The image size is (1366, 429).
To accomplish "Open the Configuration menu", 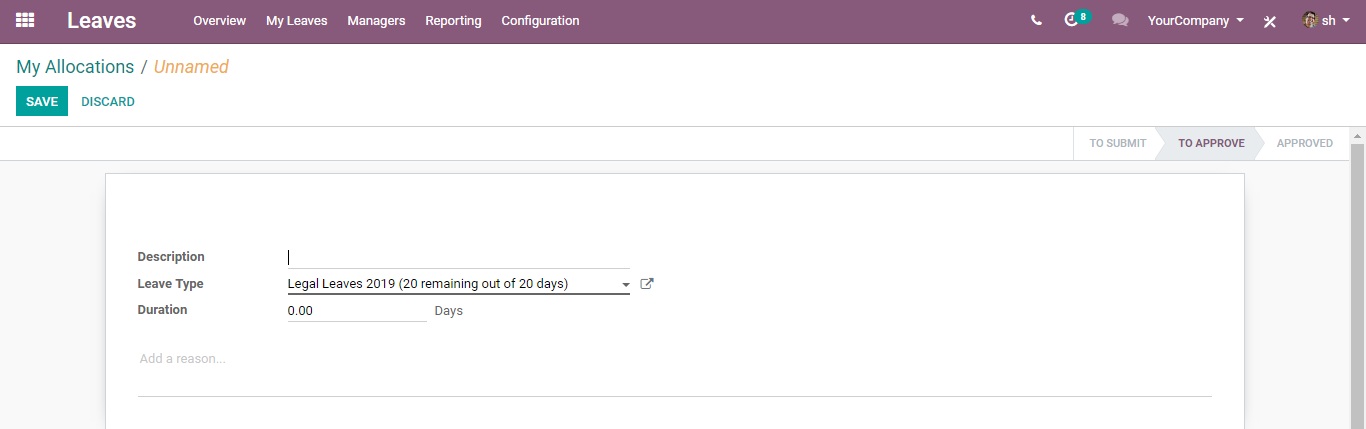I will [x=540, y=20].
